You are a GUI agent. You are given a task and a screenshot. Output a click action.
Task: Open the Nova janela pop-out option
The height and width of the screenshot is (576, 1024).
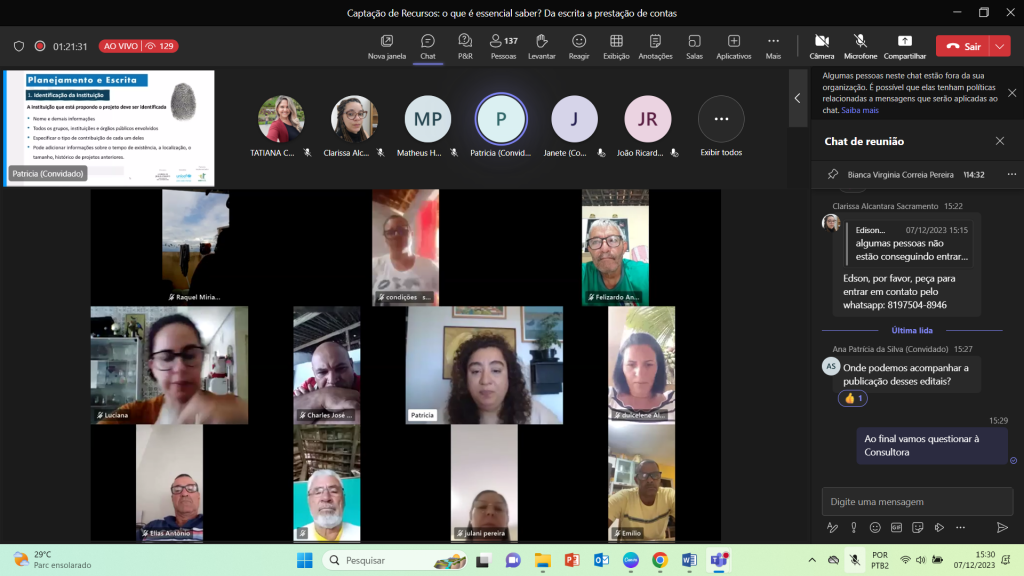[387, 47]
